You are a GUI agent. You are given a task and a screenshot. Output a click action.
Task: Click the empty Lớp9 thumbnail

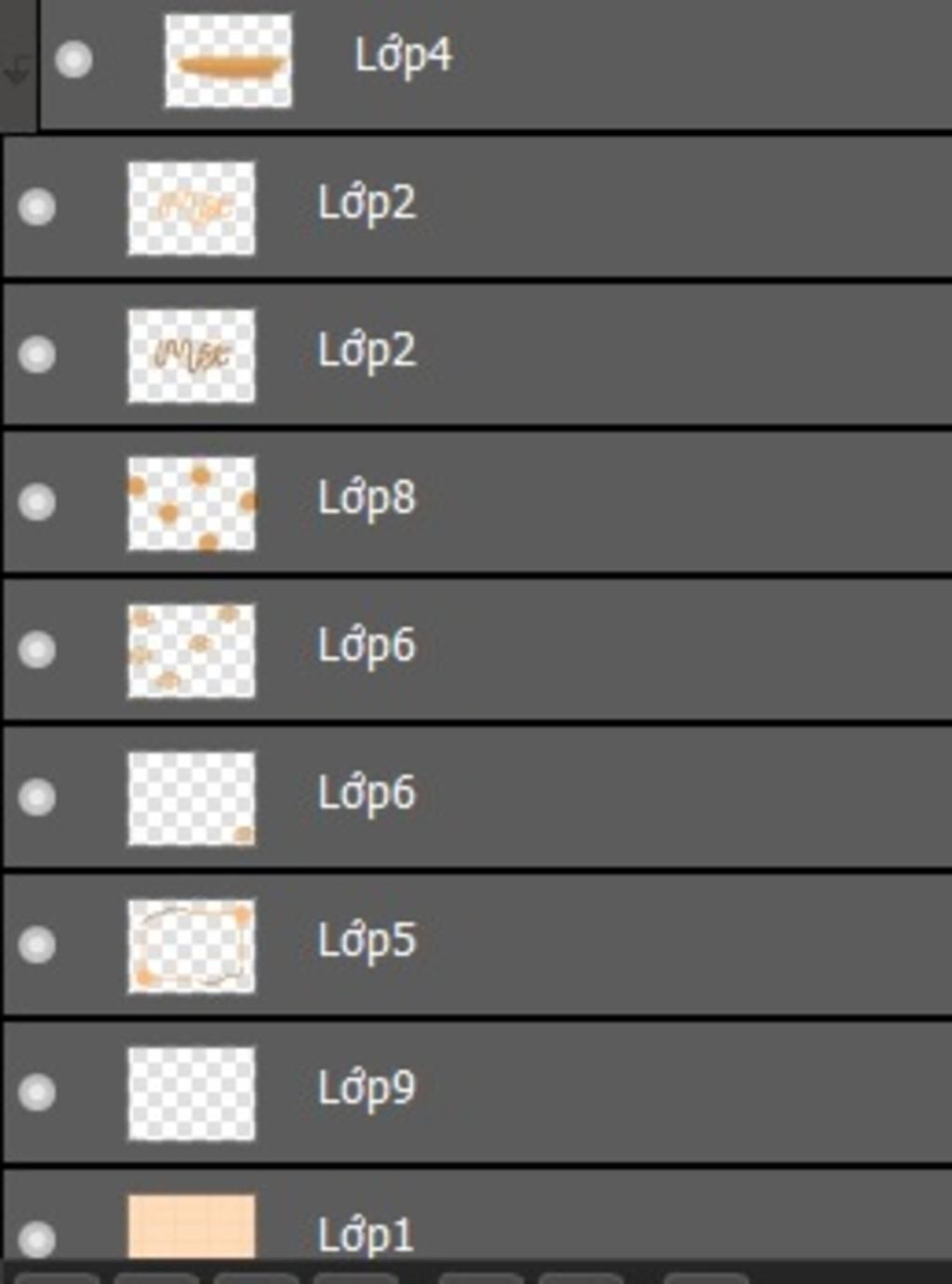tap(192, 1093)
